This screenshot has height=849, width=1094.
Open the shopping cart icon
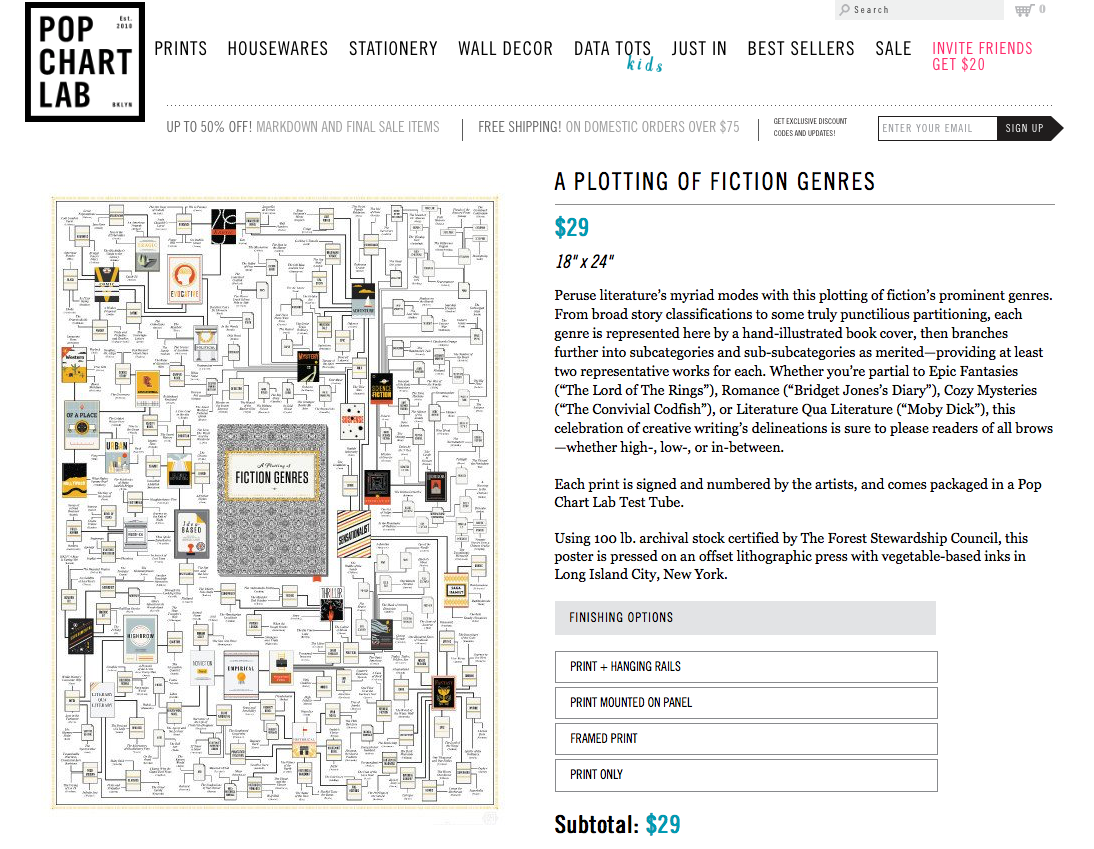pyautogui.click(x=1025, y=10)
